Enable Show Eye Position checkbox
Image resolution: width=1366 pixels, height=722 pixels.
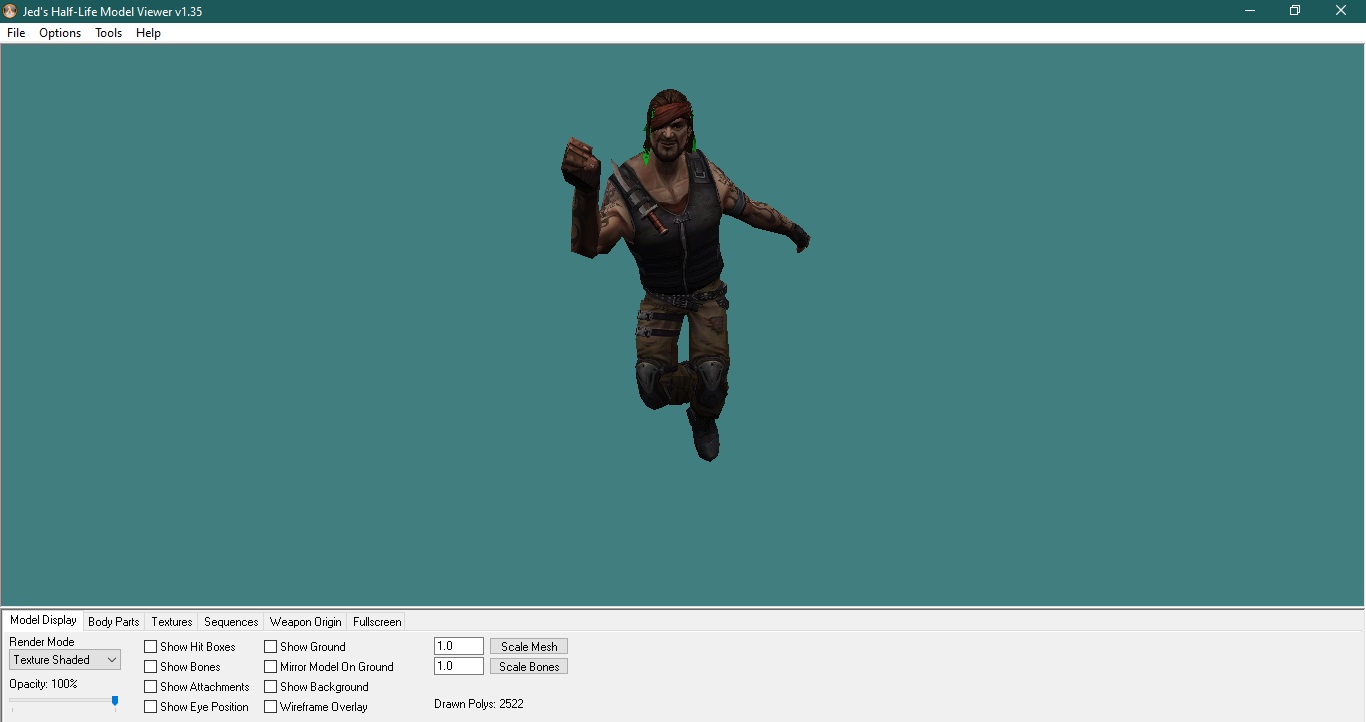[151, 707]
